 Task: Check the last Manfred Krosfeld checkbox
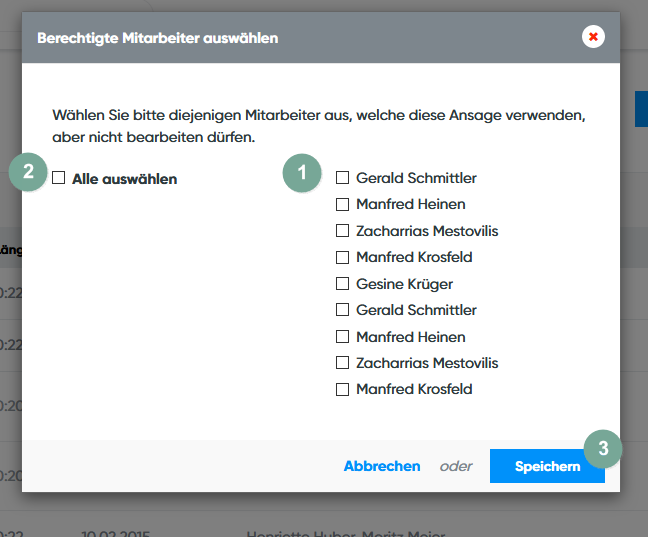(342, 389)
